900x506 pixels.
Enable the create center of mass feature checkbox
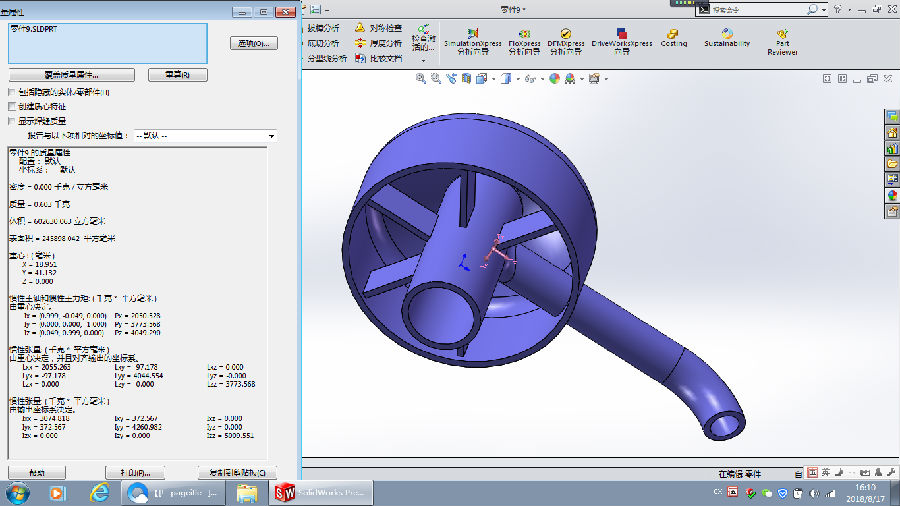click(x=11, y=106)
